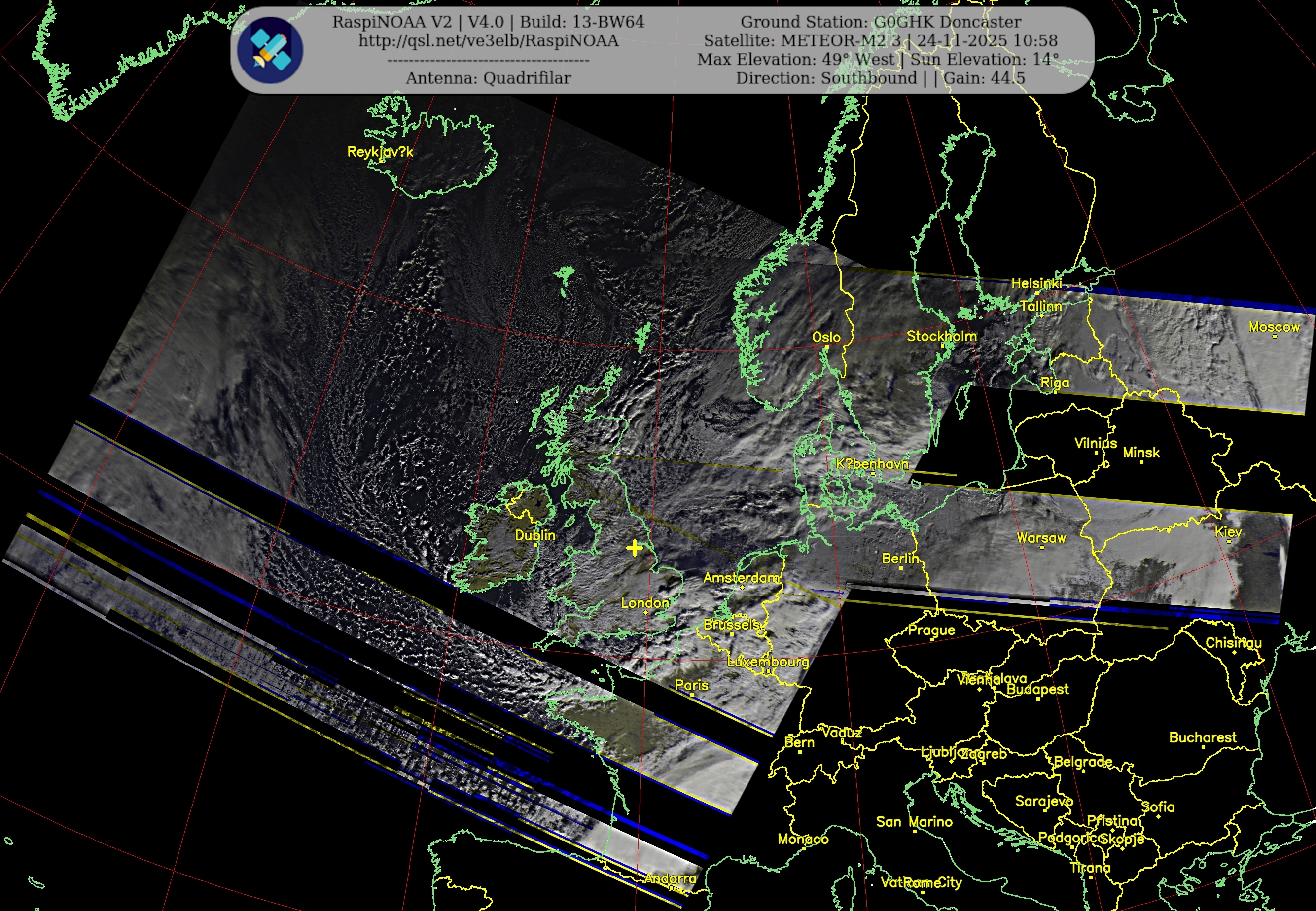Click the Ground Station G0GHK Doncaster text
The width and height of the screenshot is (1316, 911).
click(x=881, y=22)
